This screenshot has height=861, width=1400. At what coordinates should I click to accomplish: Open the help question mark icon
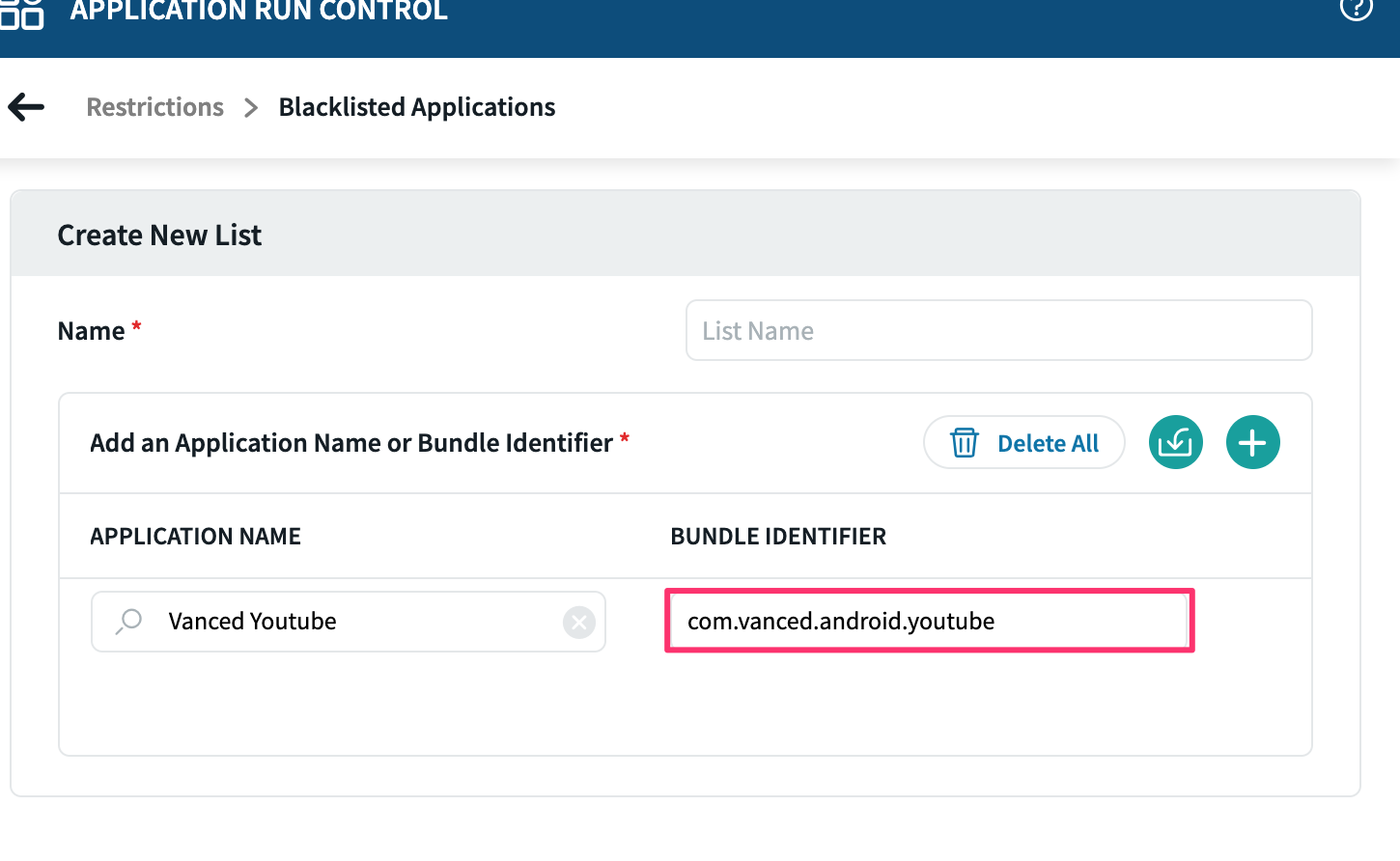(x=1356, y=8)
